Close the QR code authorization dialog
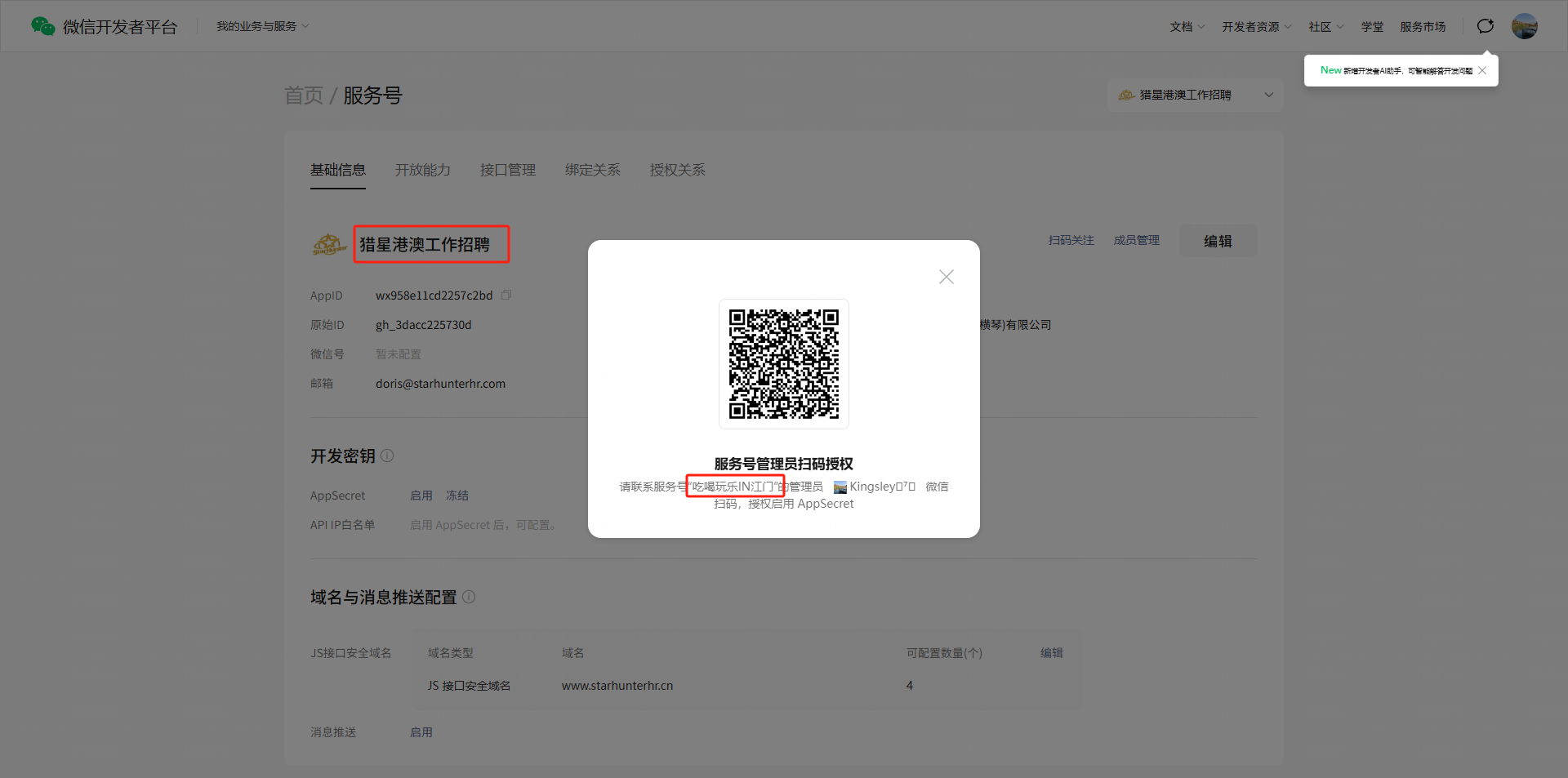1568x778 pixels. (x=947, y=277)
